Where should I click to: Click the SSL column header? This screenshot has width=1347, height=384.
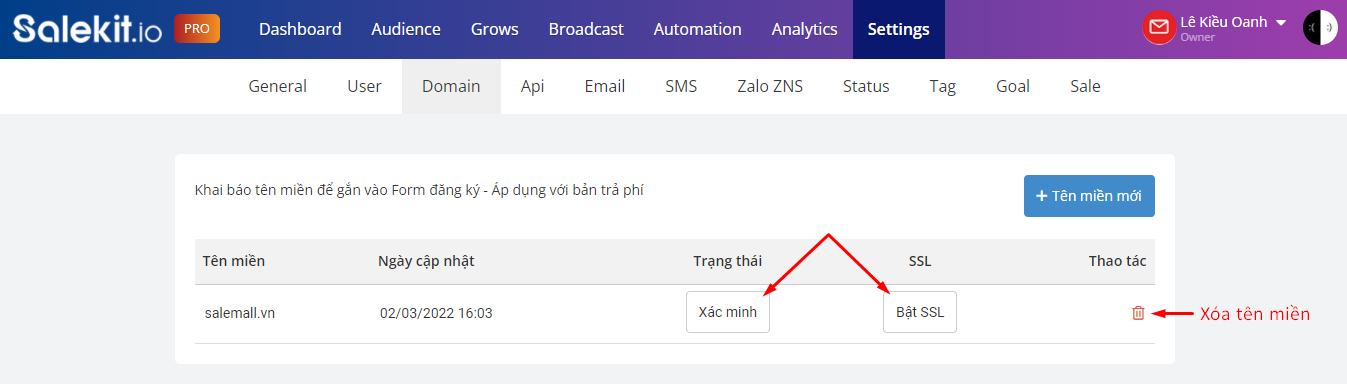click(x=920, y=261)
